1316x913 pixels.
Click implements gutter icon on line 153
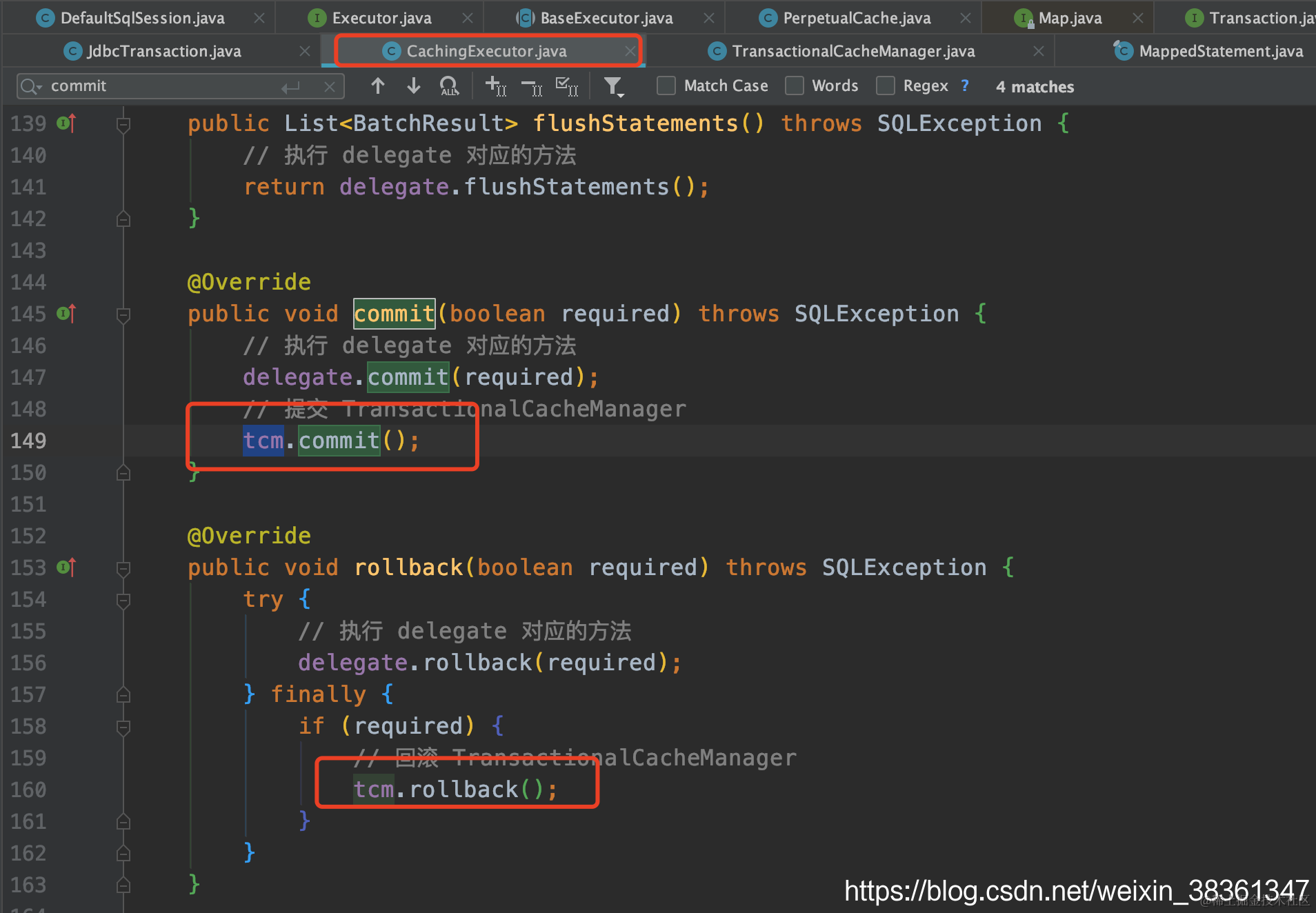pos(66,568)
